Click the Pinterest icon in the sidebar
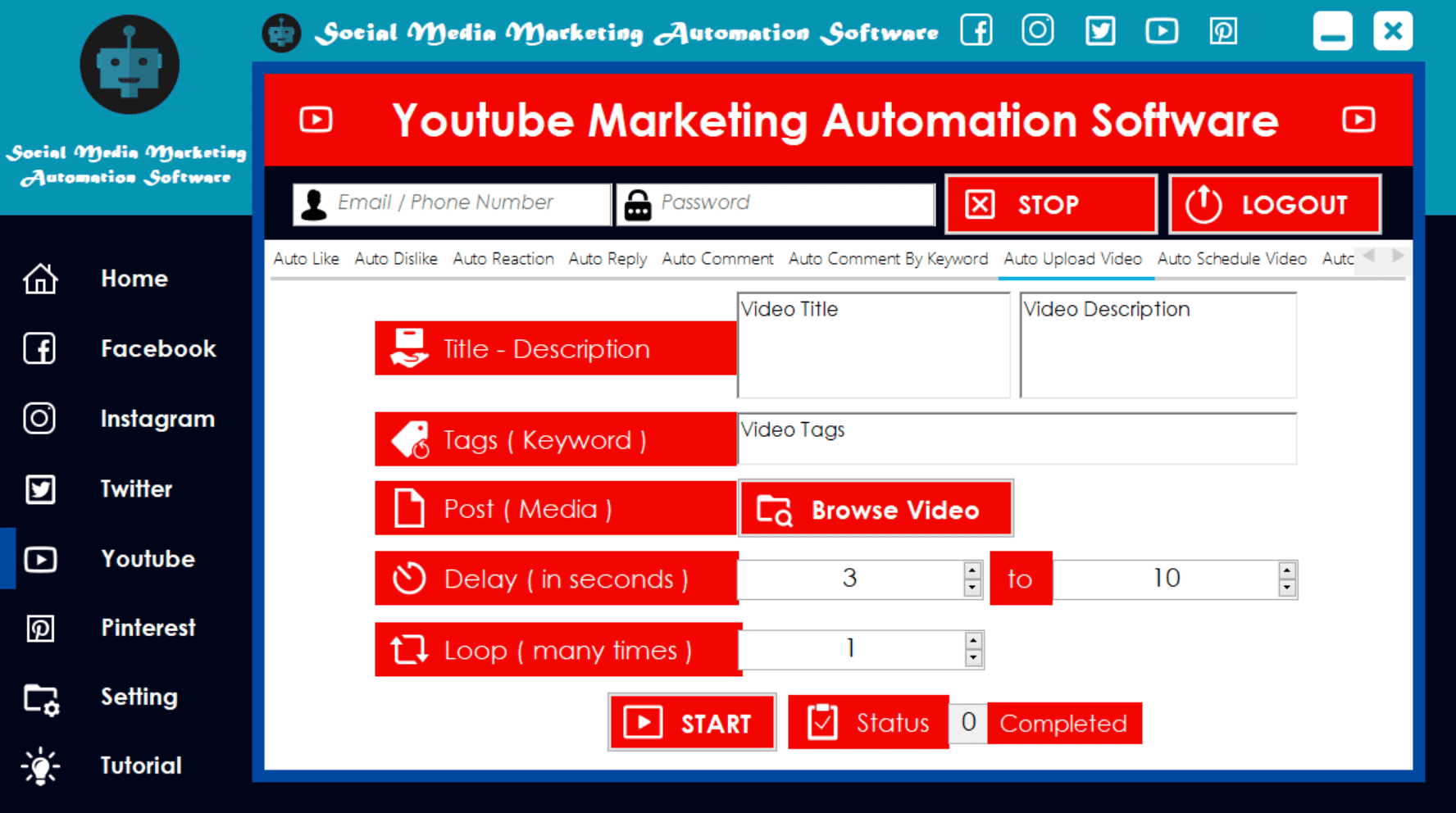 [x=40, y=628]
